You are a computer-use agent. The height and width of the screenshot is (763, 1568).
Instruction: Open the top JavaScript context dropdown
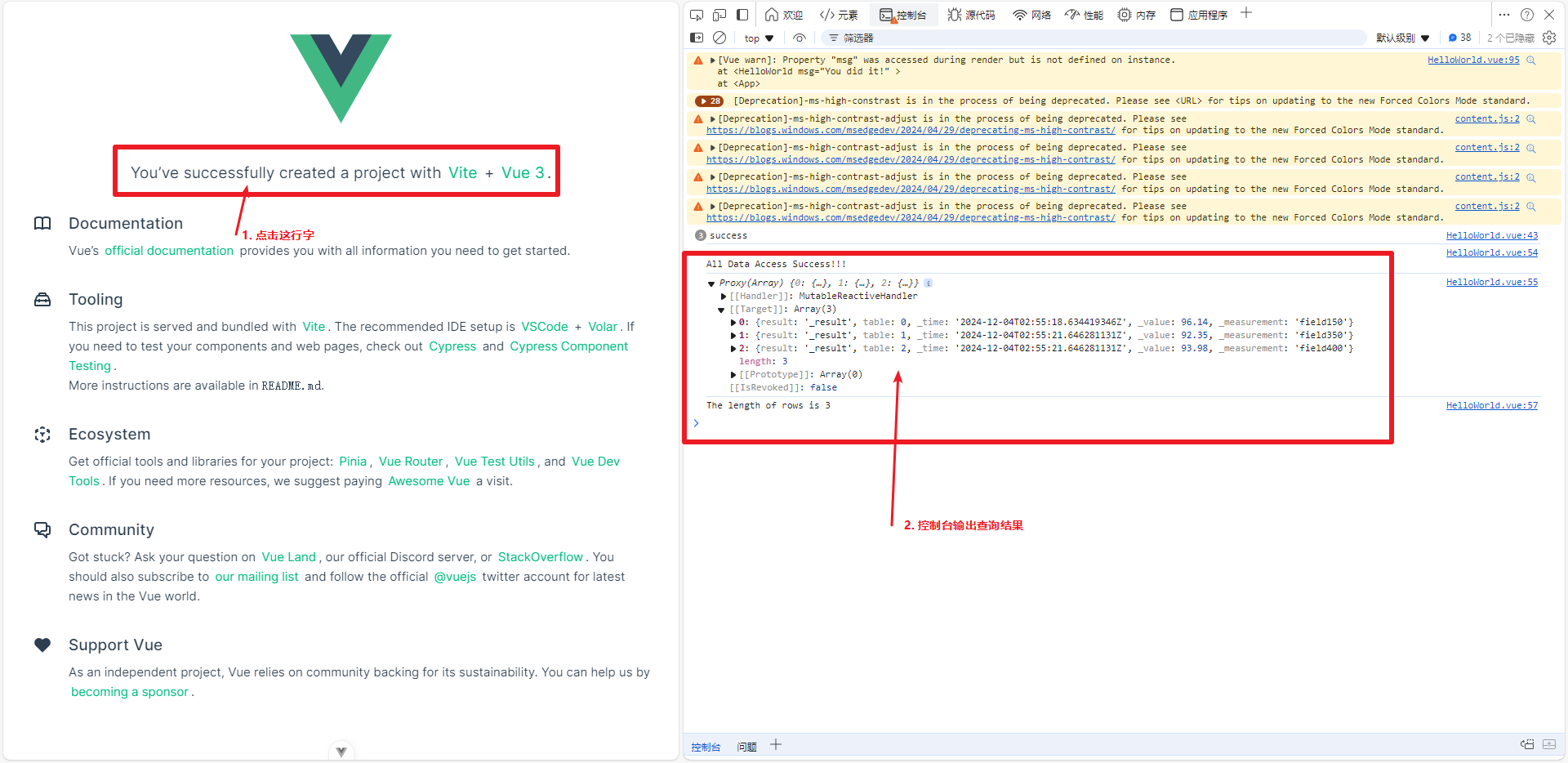click(x=759, y=38)
